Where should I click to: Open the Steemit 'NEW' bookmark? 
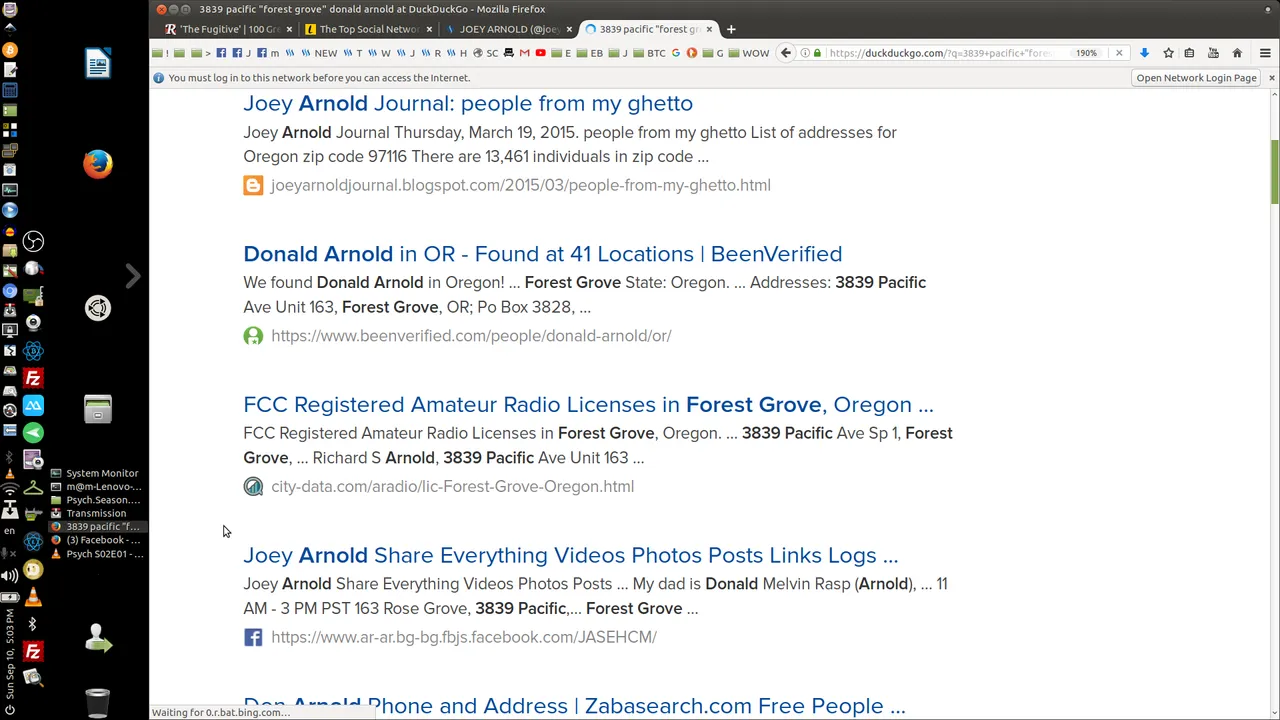(320, 53)
